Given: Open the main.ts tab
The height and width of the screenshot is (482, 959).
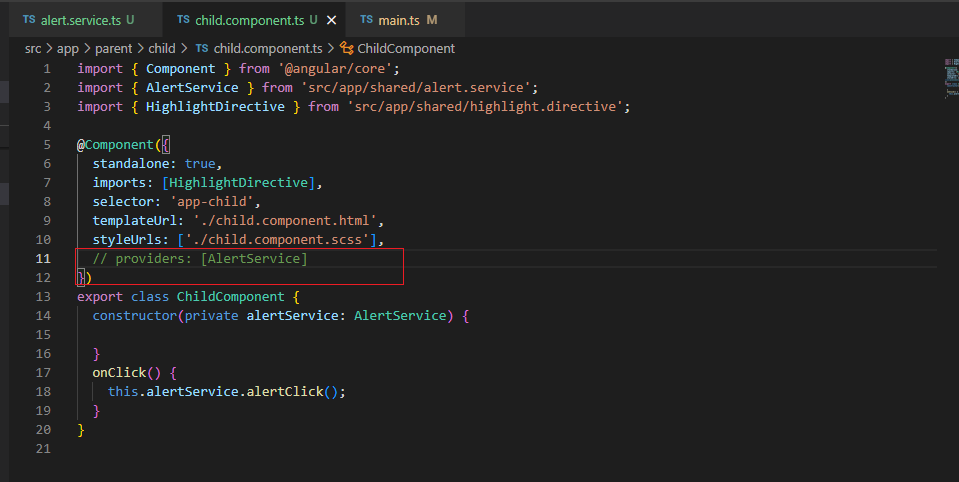Looking at the screenshot, I should coord(400,20).
